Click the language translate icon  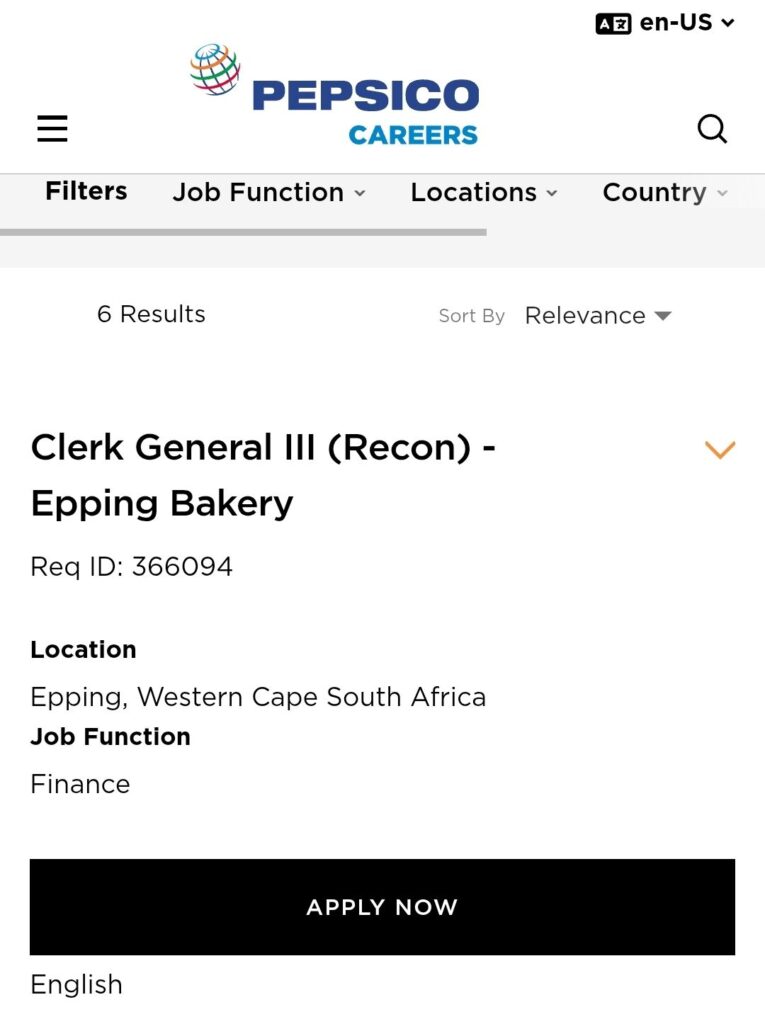tap(613, 24)
